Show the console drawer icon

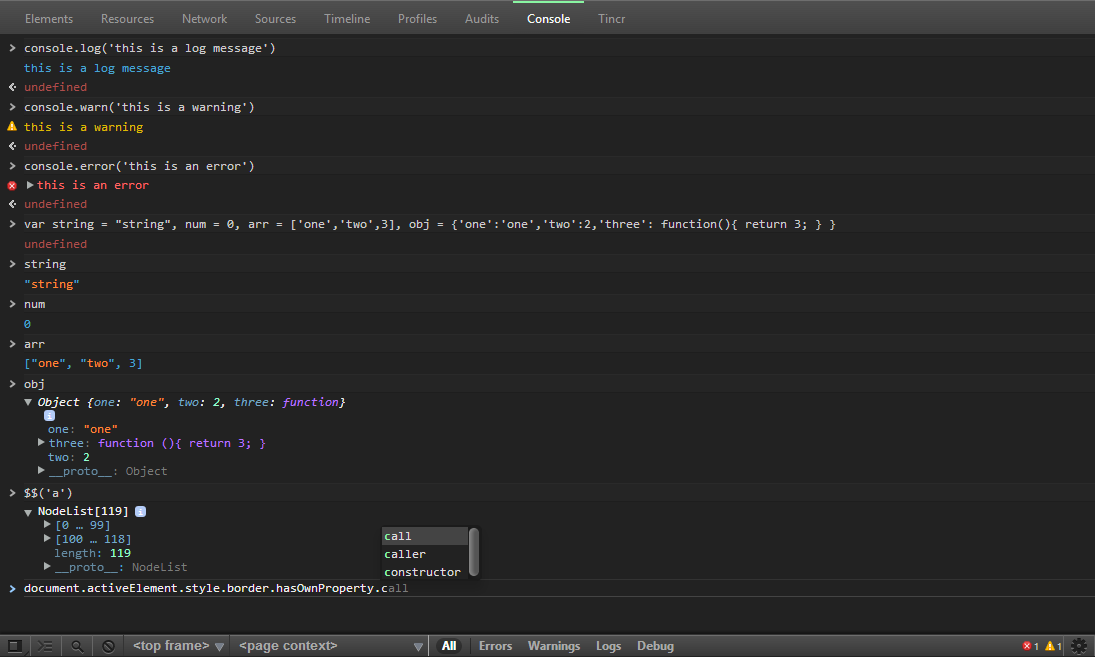[45, 646]
